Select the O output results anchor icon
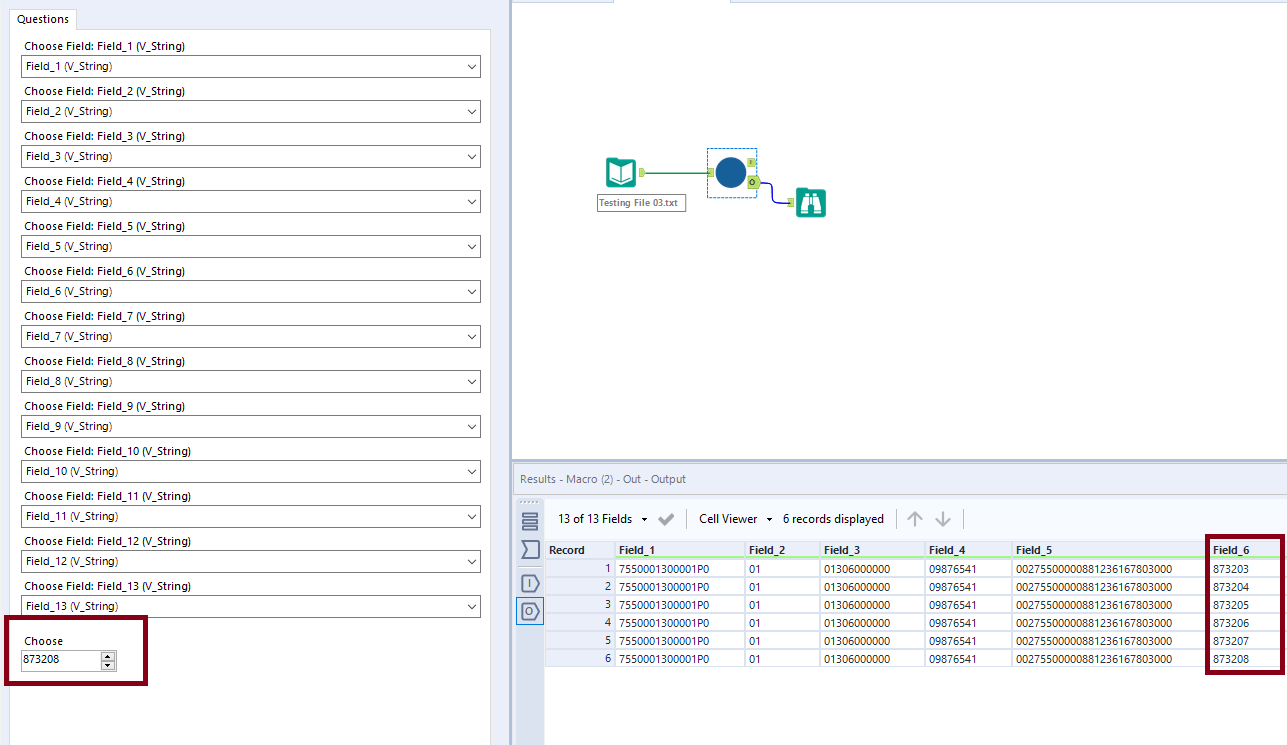The height and width of the screenshot is (745, 1287). [x=530, y=611]
